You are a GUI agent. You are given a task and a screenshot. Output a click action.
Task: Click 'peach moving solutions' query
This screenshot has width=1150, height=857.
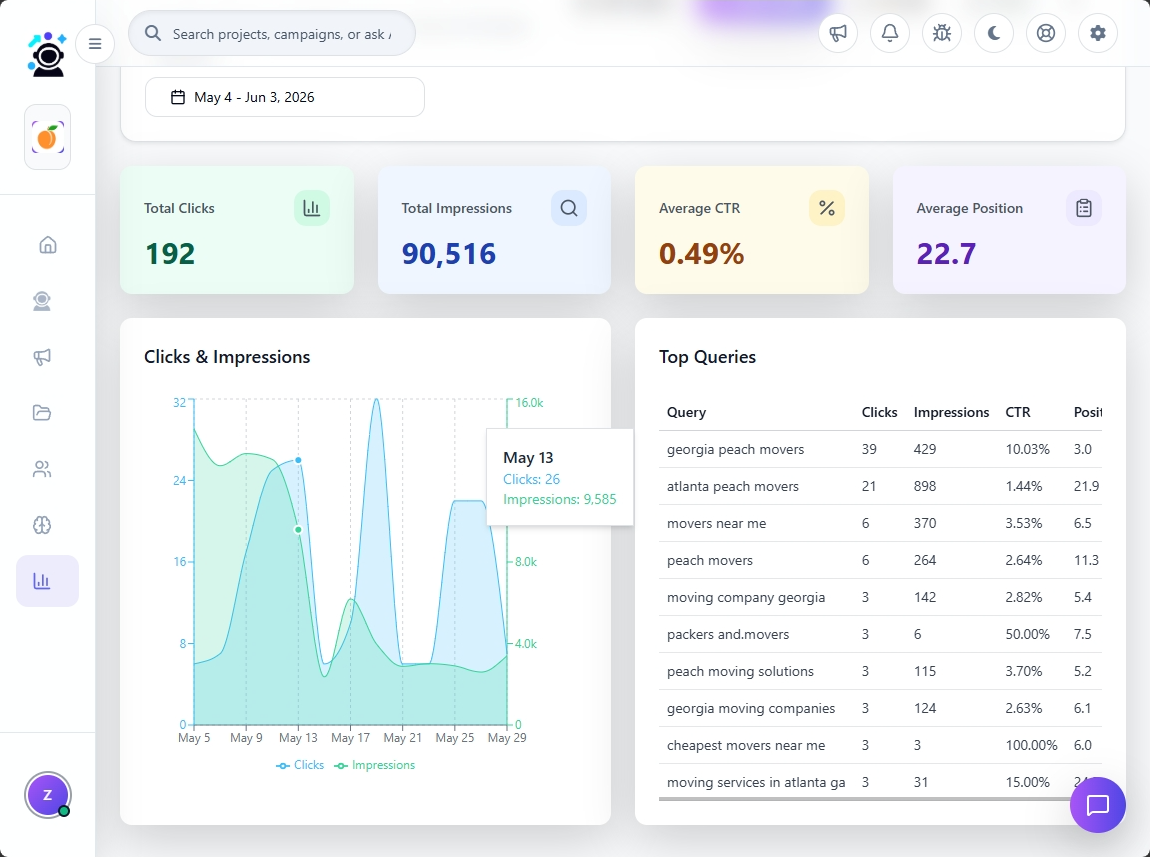coord(740,672)
